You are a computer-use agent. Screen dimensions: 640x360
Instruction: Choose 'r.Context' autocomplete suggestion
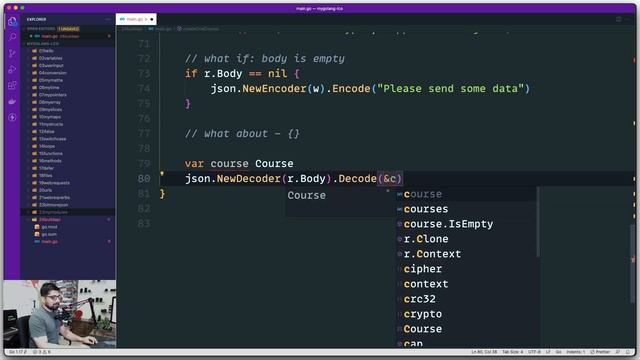coord(467,254)
